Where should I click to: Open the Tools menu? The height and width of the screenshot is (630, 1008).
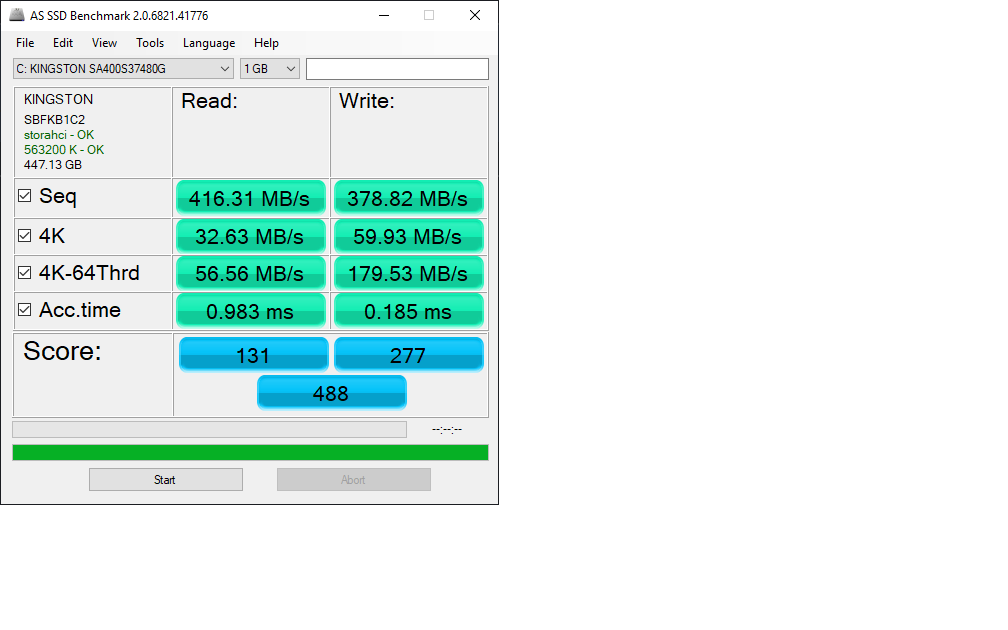click(x=150, y=43)
